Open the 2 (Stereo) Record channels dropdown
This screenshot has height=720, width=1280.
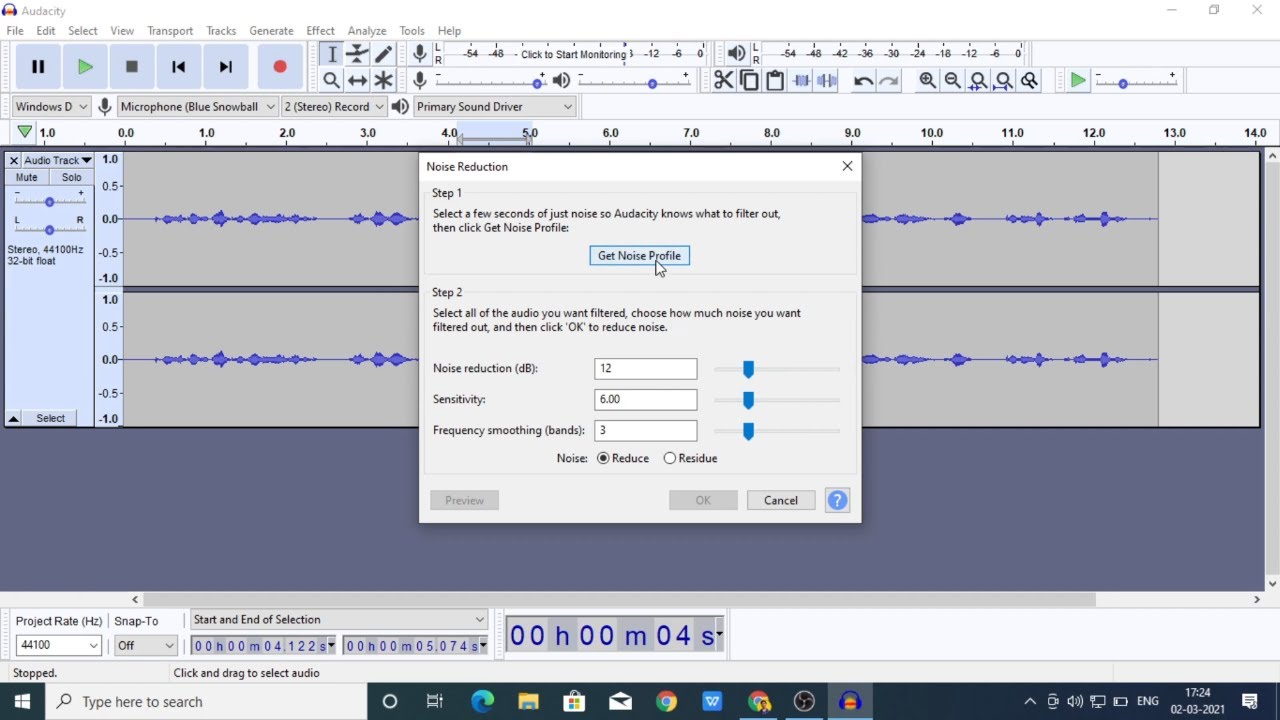pos(334,107)
